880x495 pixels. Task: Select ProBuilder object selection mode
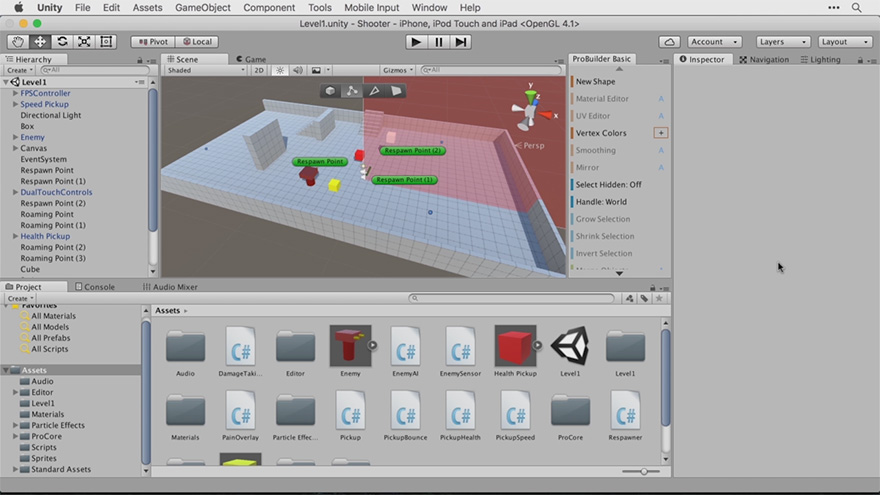tap(330, 90)
